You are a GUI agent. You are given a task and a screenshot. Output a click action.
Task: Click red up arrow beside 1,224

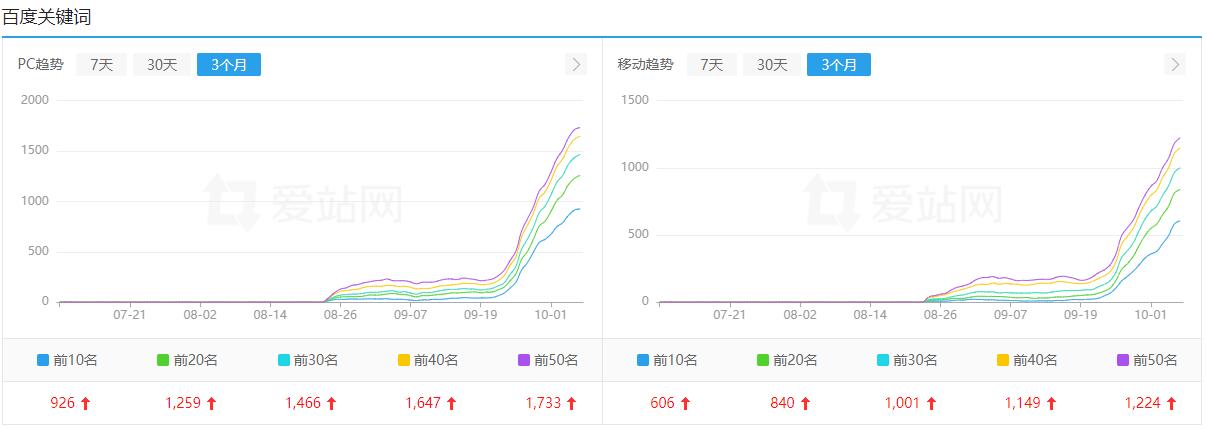(x=1171, y=404)
